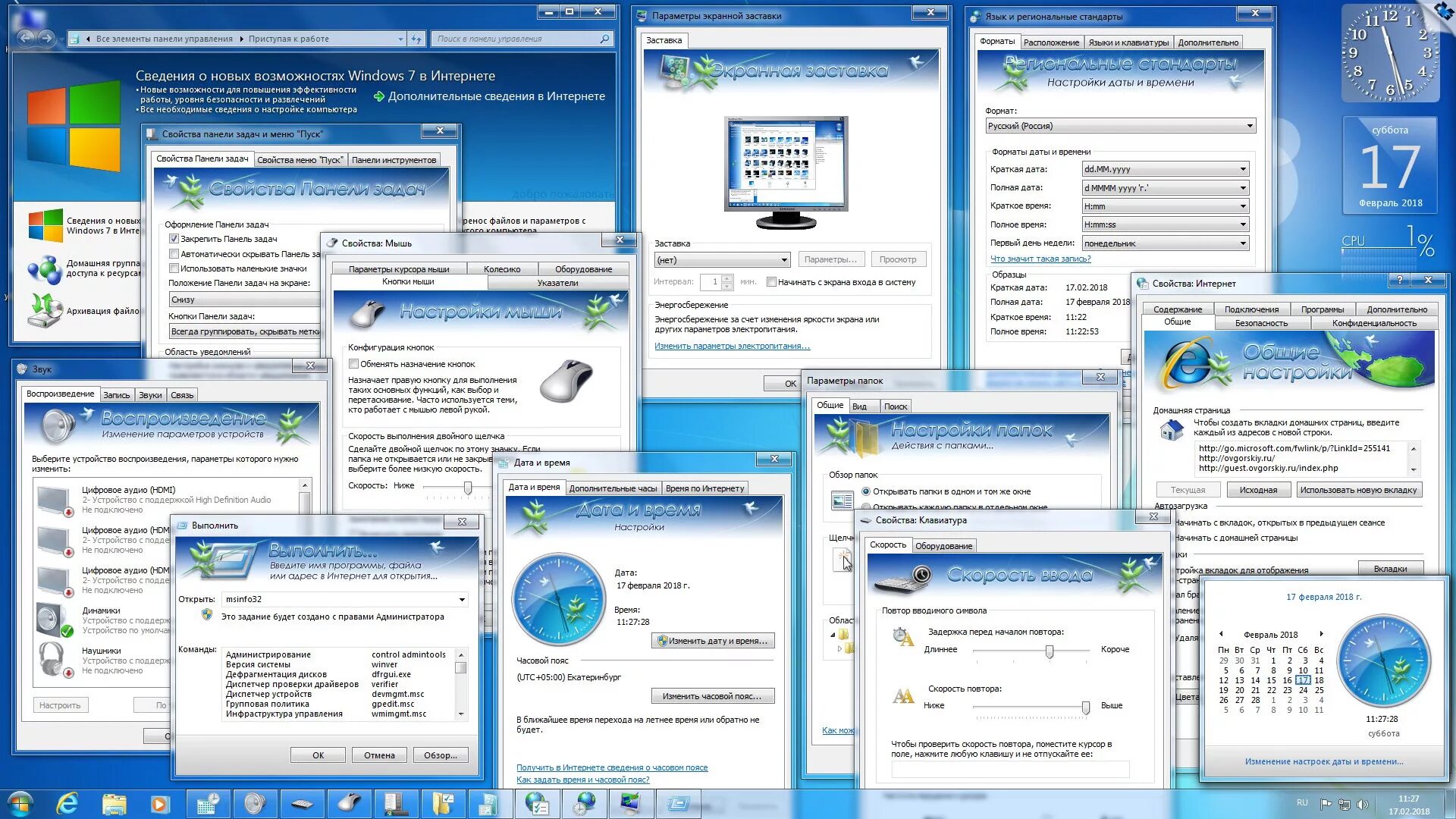Open the Windows Start menu orb
The image size is (1456, 819).
coord(20,803)
